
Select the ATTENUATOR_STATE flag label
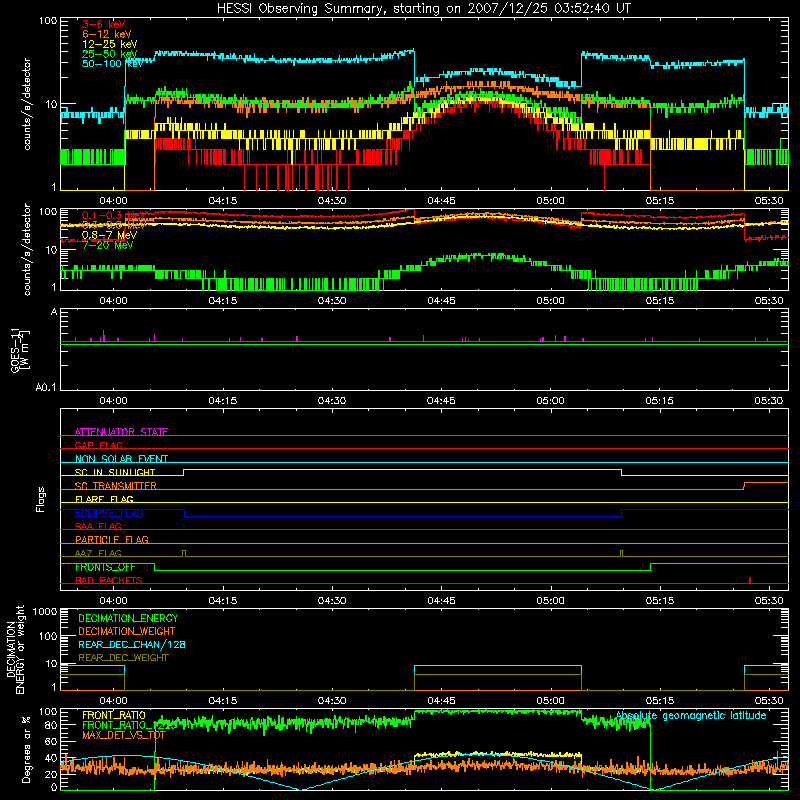tap(121, 432)
